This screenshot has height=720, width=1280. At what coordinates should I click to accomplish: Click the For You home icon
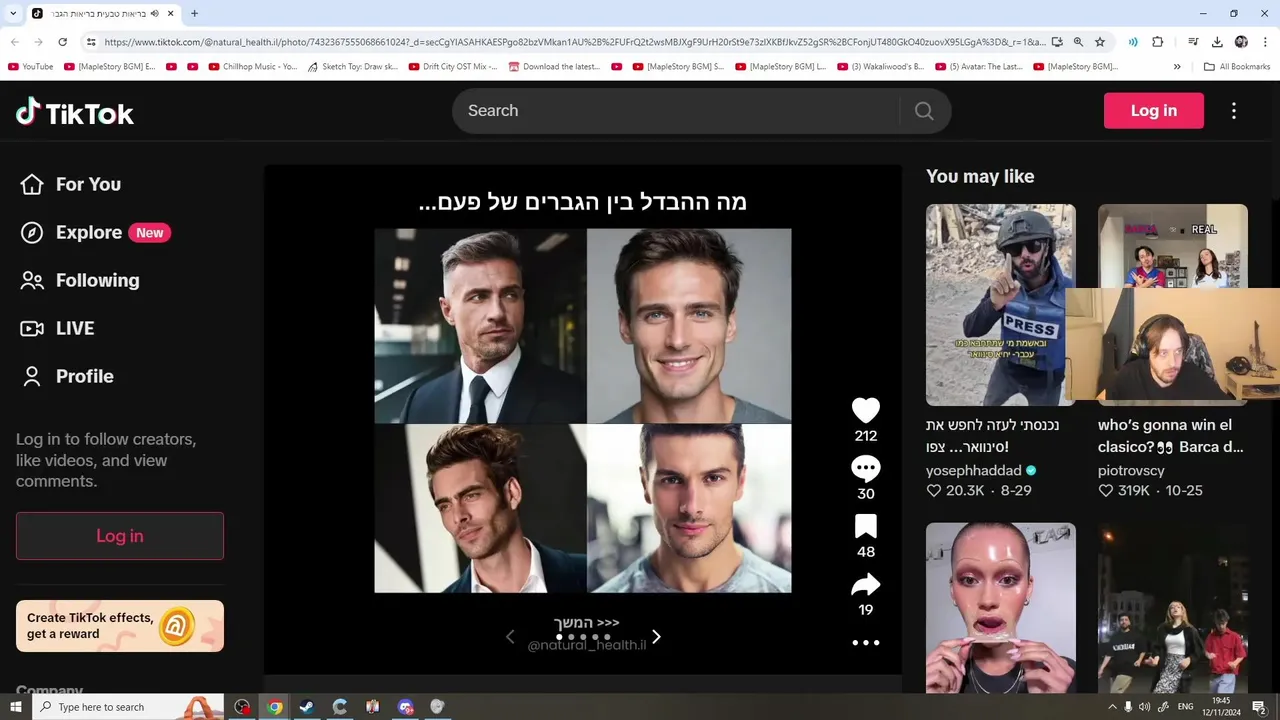tap(32, 184)
